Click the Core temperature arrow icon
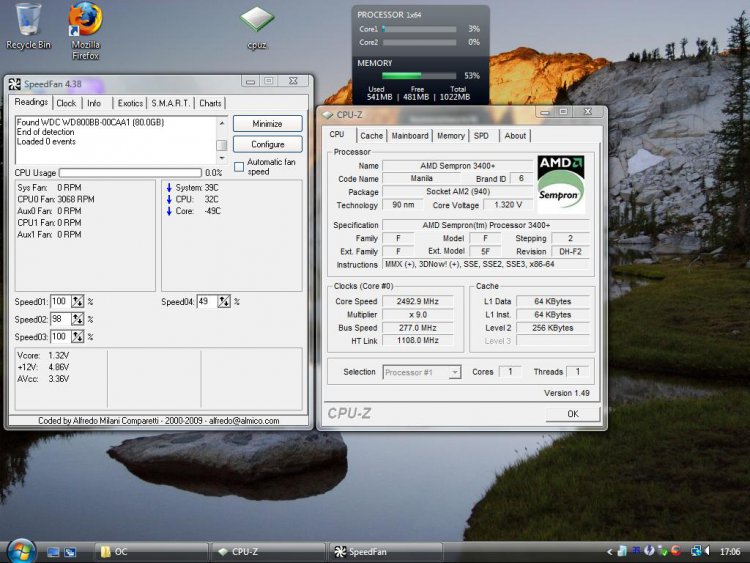 (x=169, y=211)
